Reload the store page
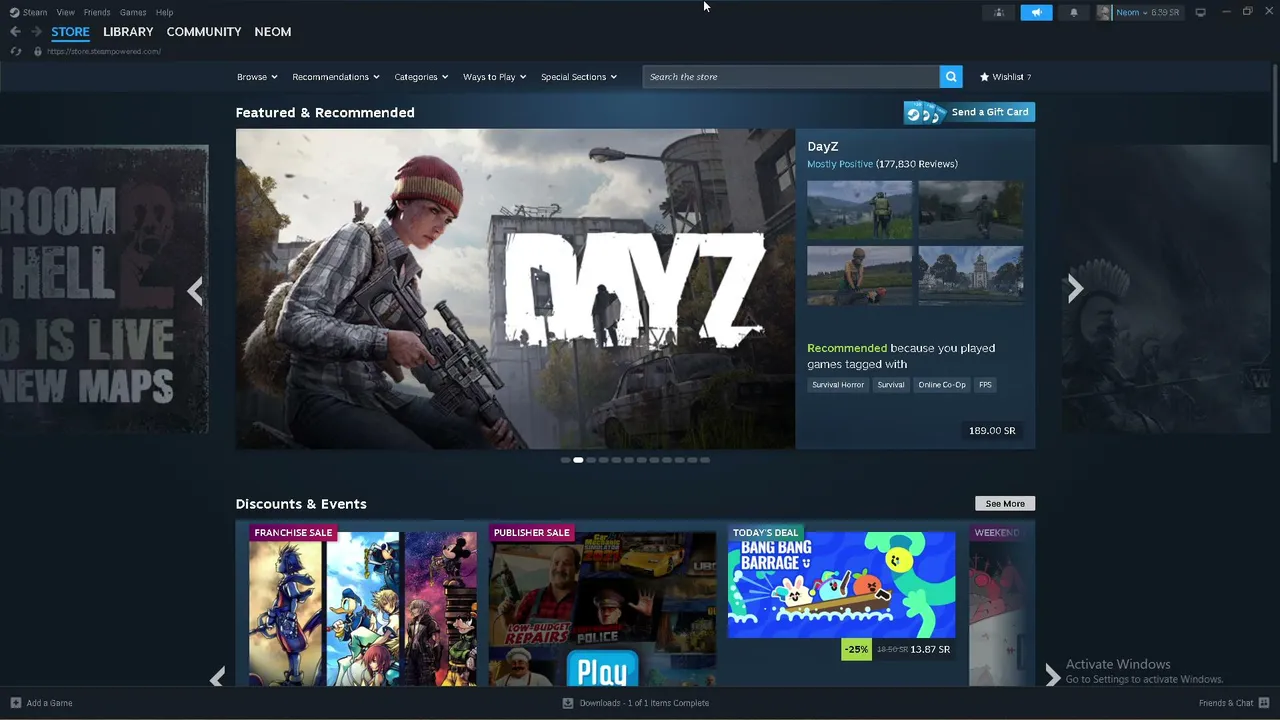 point(16,51)
